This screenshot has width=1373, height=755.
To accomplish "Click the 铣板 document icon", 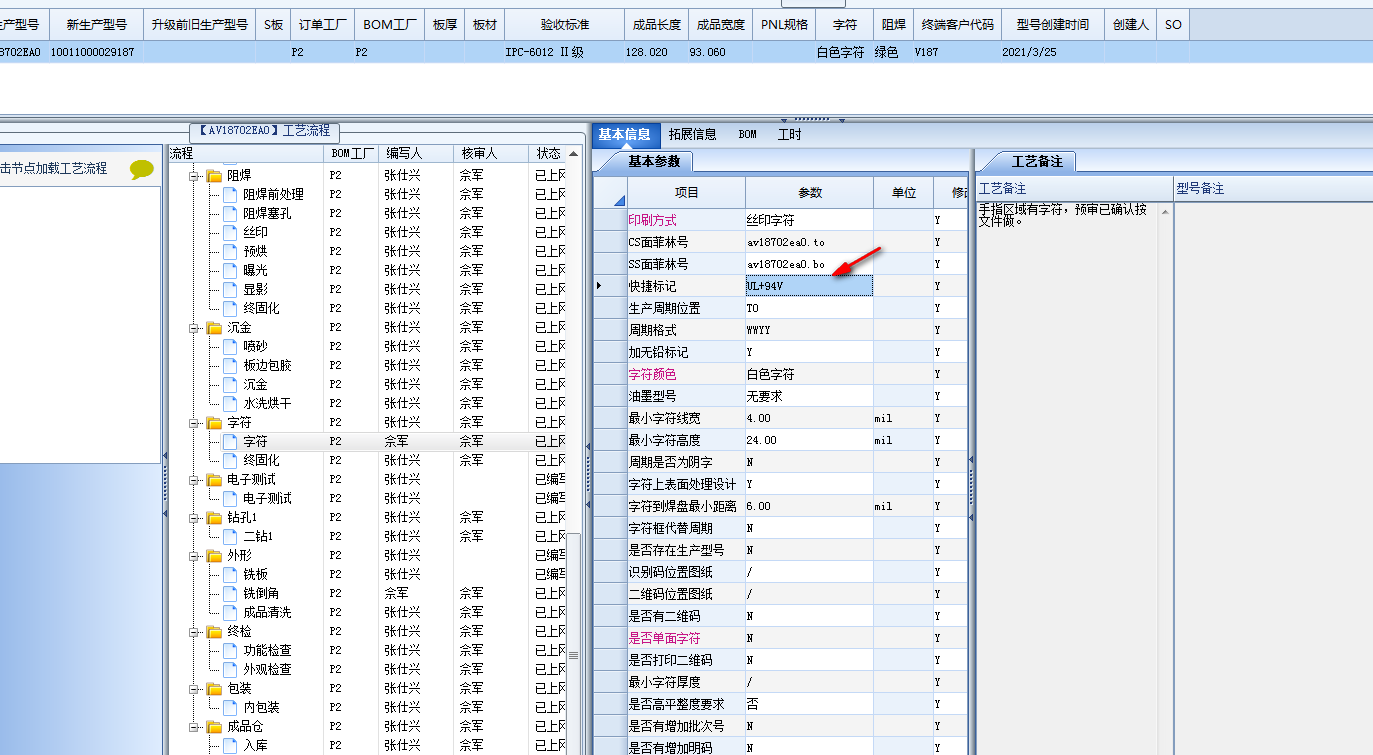I will (231, 574).
